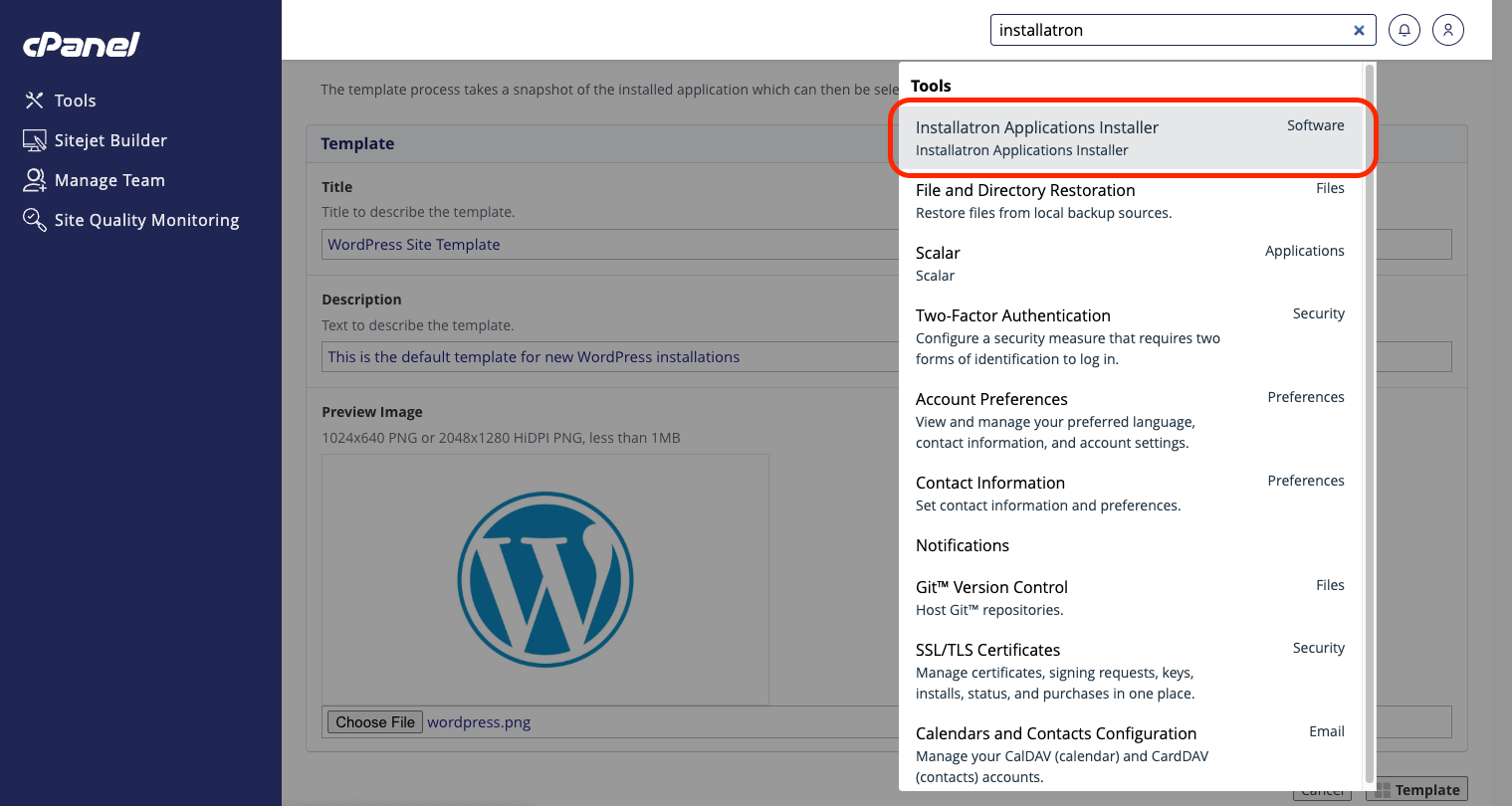Open Two-Factor Authentication result
Image resolution: width=1512 pixels, height=806 pixels.
click(x=1131, y=336)
